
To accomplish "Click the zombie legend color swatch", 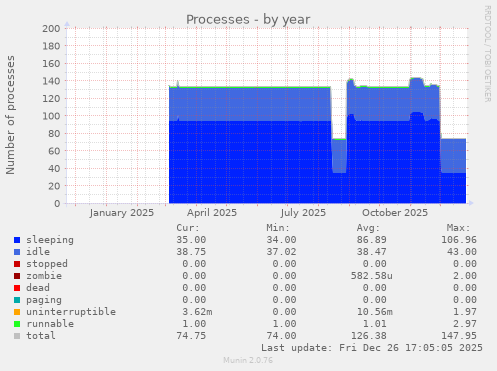I will coord(17,276).
